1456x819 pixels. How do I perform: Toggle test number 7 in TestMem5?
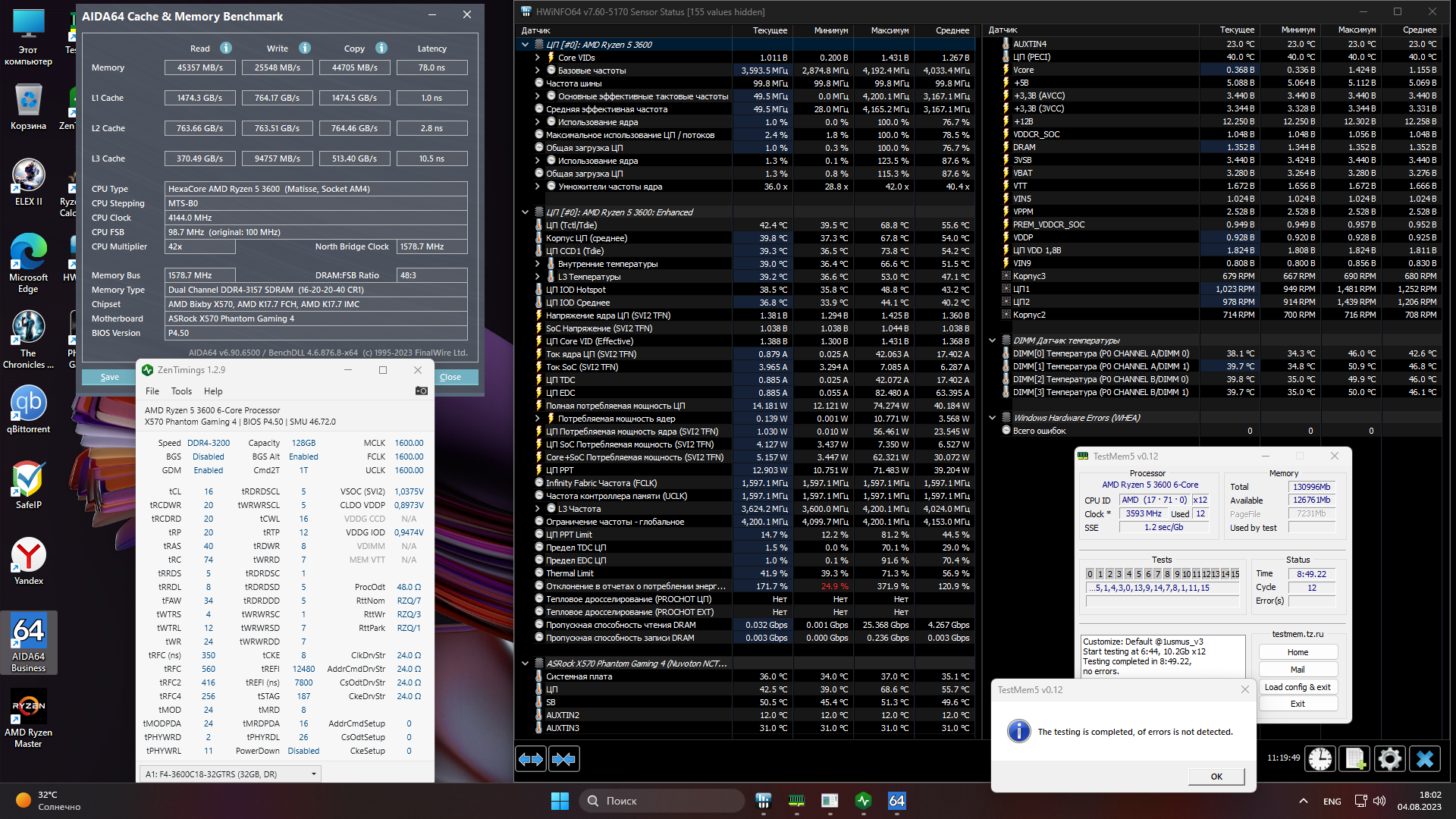tap(1157, 574)
